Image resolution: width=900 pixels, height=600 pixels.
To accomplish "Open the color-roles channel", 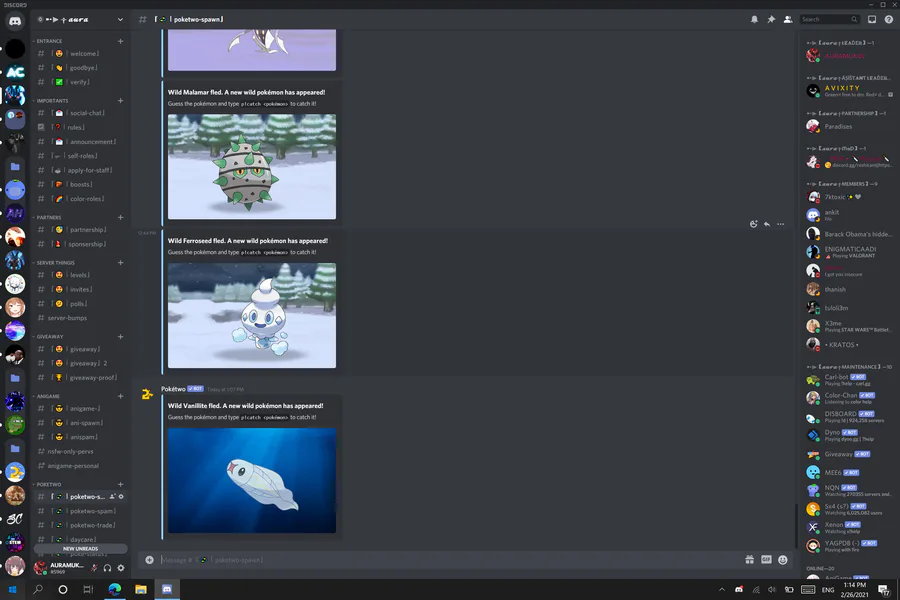I will point(80,199).
